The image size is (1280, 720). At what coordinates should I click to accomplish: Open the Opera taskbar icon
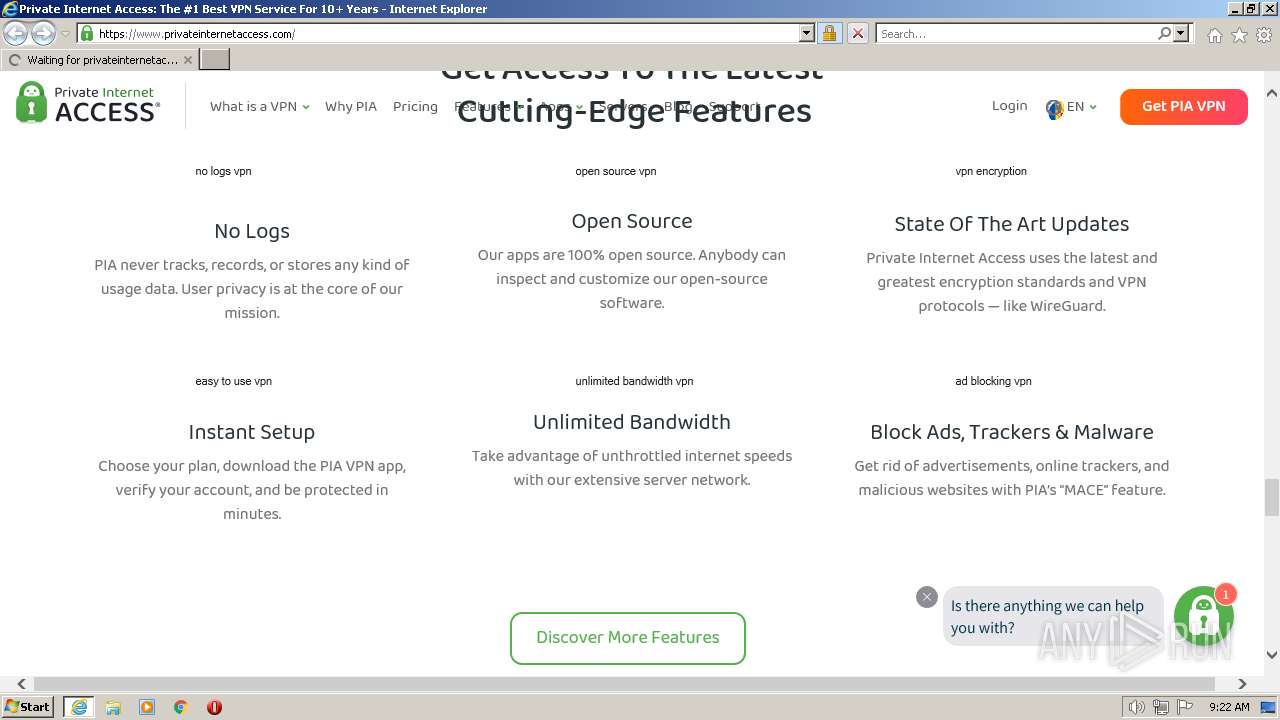214,707
